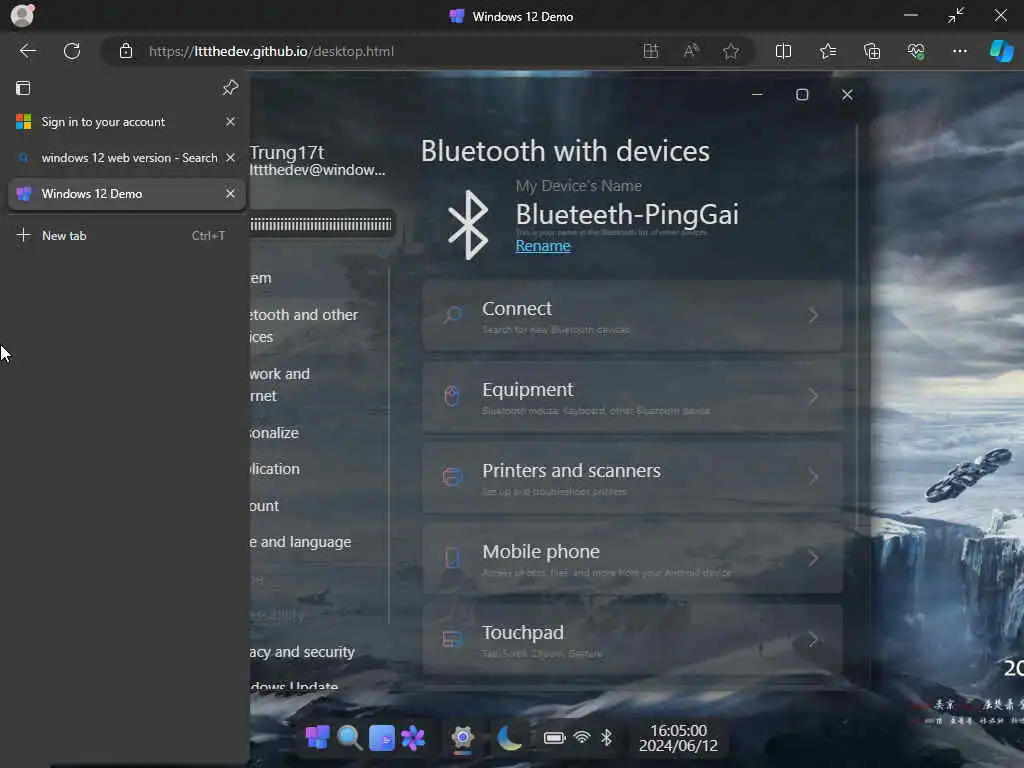This screenshot has width=1024, height=768.
Task: Expand chevron on Printers and scanners
Action: [x=813, y=477]
